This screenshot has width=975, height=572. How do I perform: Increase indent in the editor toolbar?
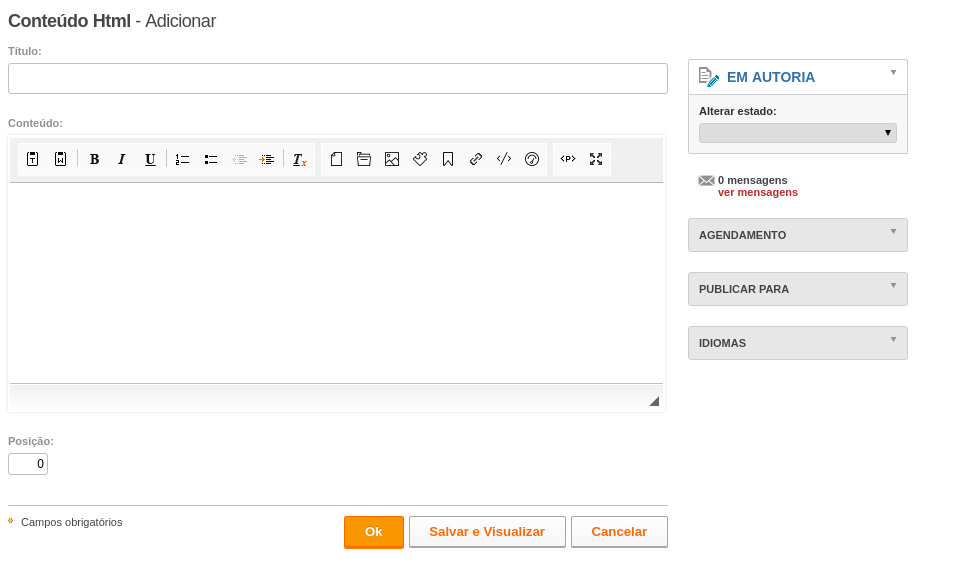coord(267,159)
